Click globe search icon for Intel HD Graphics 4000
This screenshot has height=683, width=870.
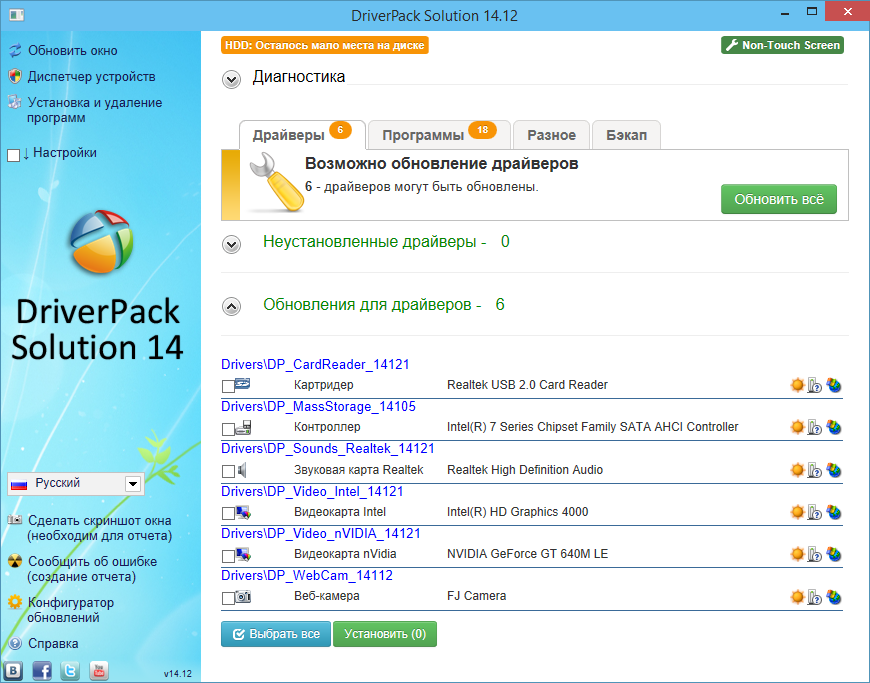point(833,512)
